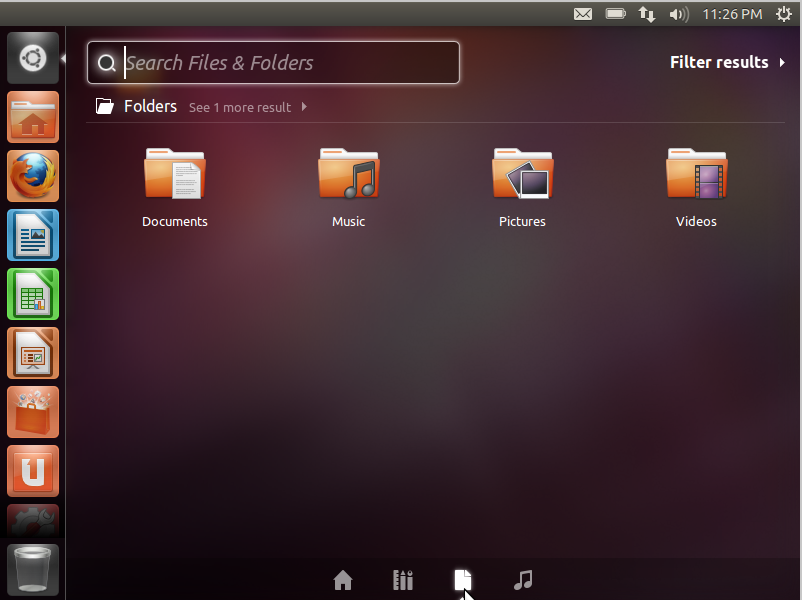This screenshot has width=802, height=600.
Task: Open LibreOffice Impress from the launcher
Action: click(33, 353)
